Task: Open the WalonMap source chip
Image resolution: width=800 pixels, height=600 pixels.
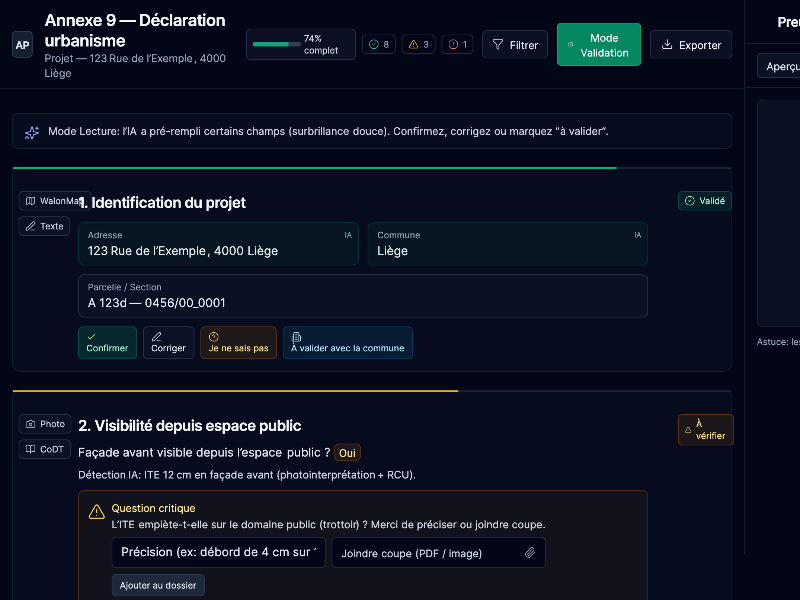Action: [54, 201]
